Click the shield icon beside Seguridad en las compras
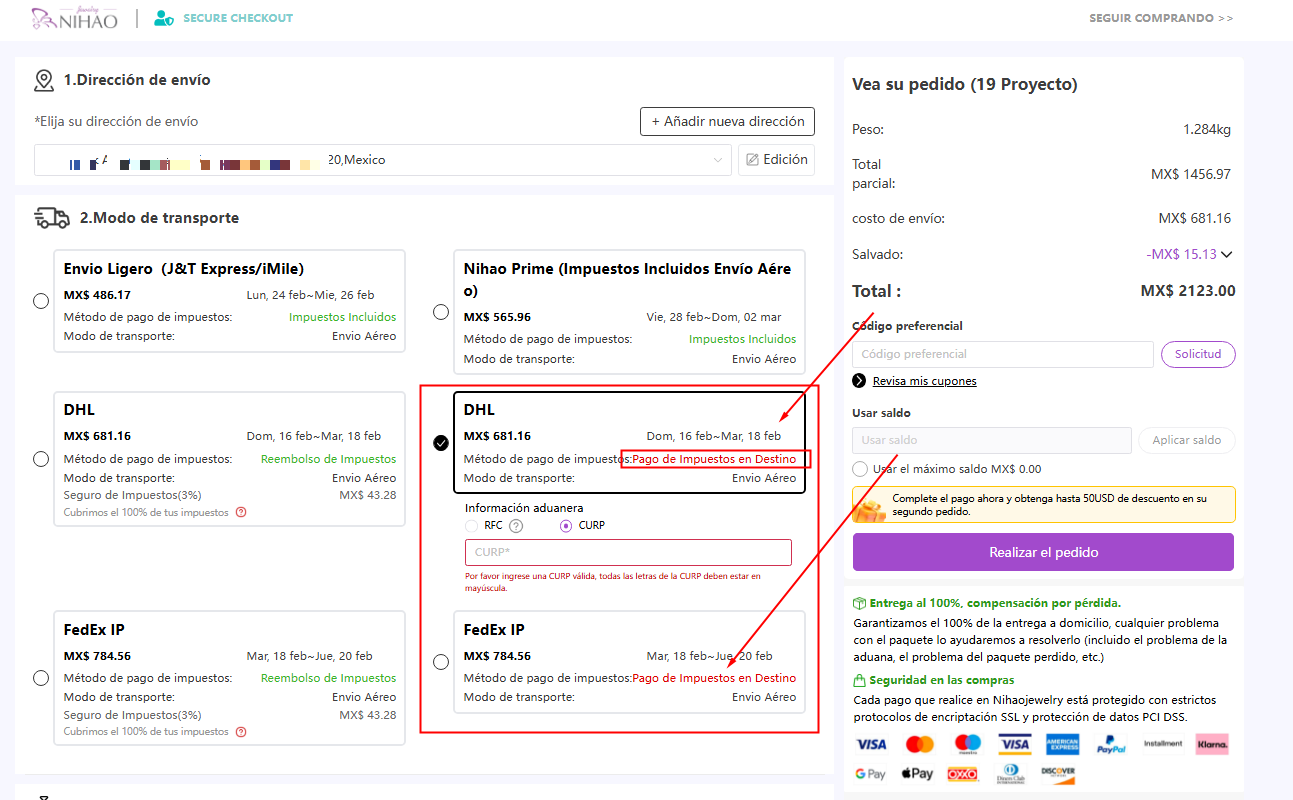Image resolution: width=1293 pixels, height=800 pixels. 860,681
